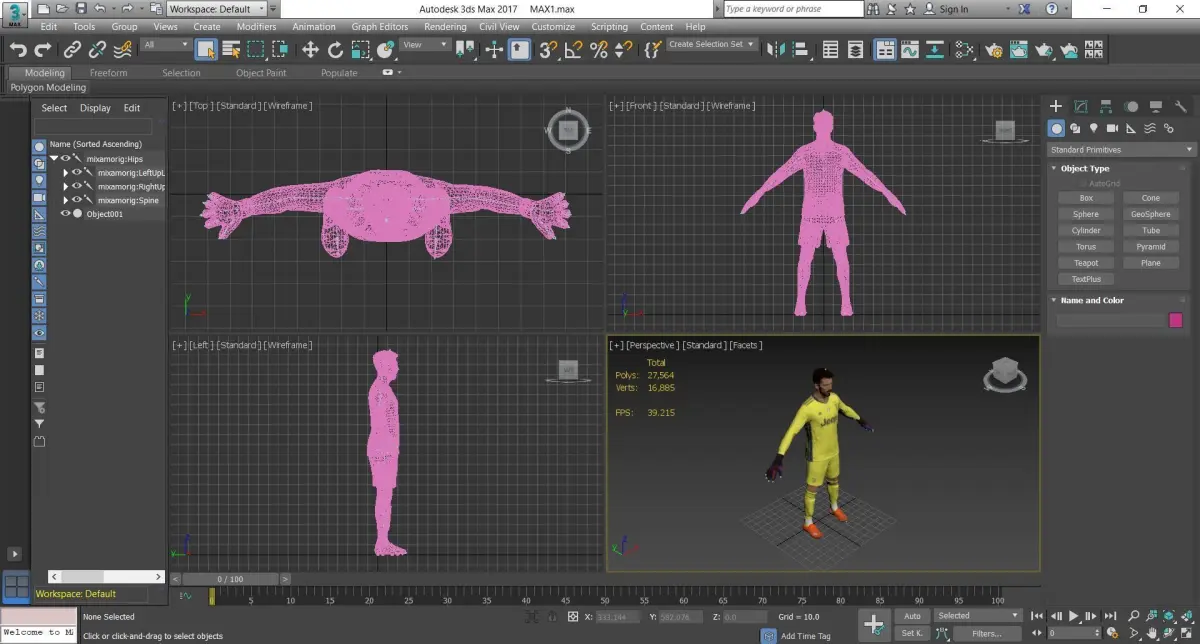Click the Pyramid primitive button
Screen dimensions: 1200x644
(1151, 246)
